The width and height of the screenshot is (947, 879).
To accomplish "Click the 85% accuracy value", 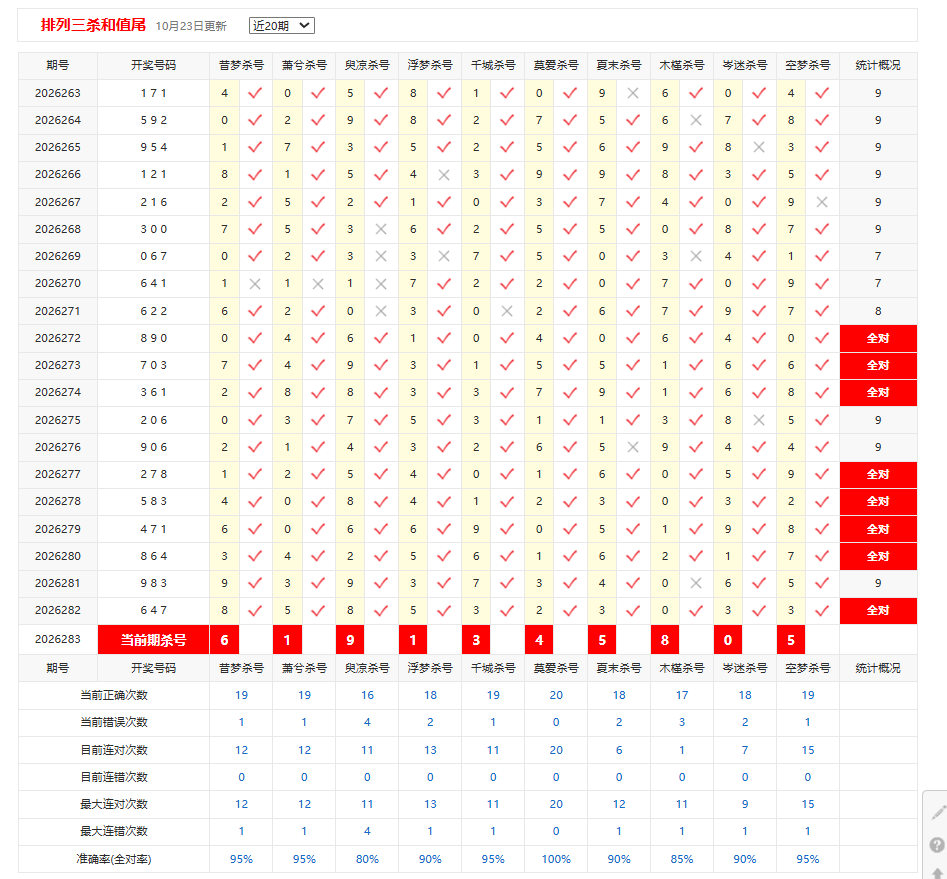I will (x=682, y=859).
